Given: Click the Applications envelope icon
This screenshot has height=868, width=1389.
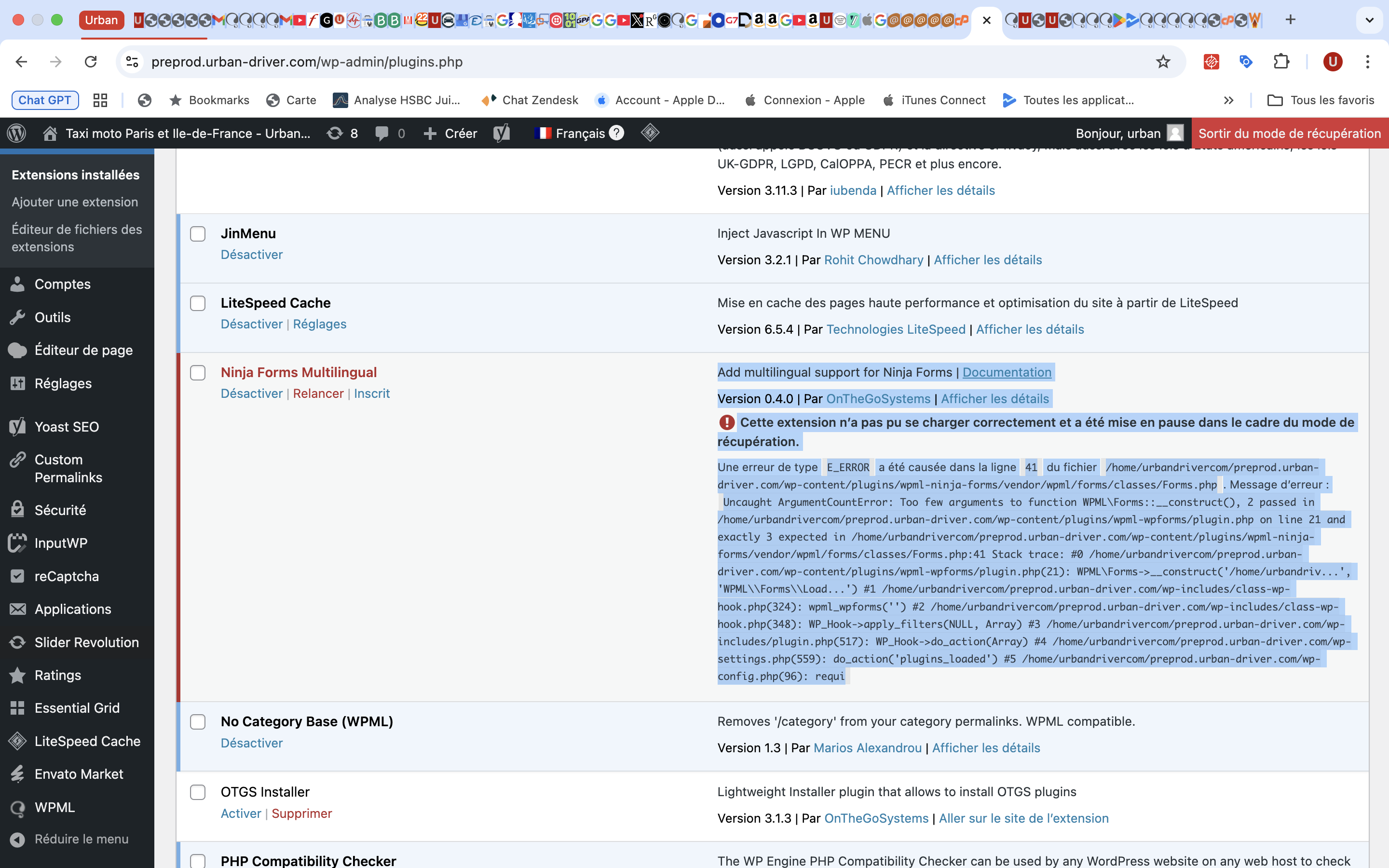Looking at the screenshot, I should (x=18, y=609).
